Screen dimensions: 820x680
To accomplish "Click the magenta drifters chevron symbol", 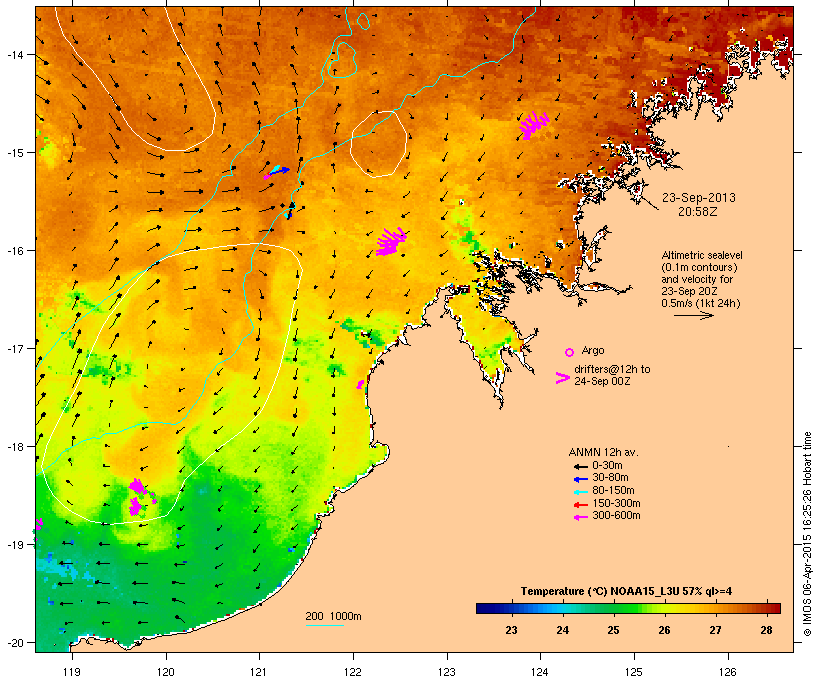I will click(x=562, y=378).
